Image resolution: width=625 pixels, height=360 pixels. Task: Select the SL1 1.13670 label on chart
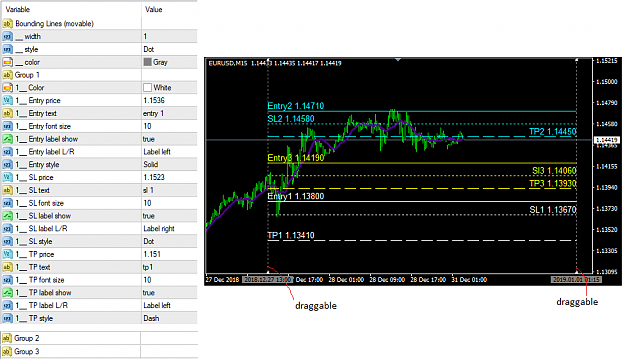(552, 210)
